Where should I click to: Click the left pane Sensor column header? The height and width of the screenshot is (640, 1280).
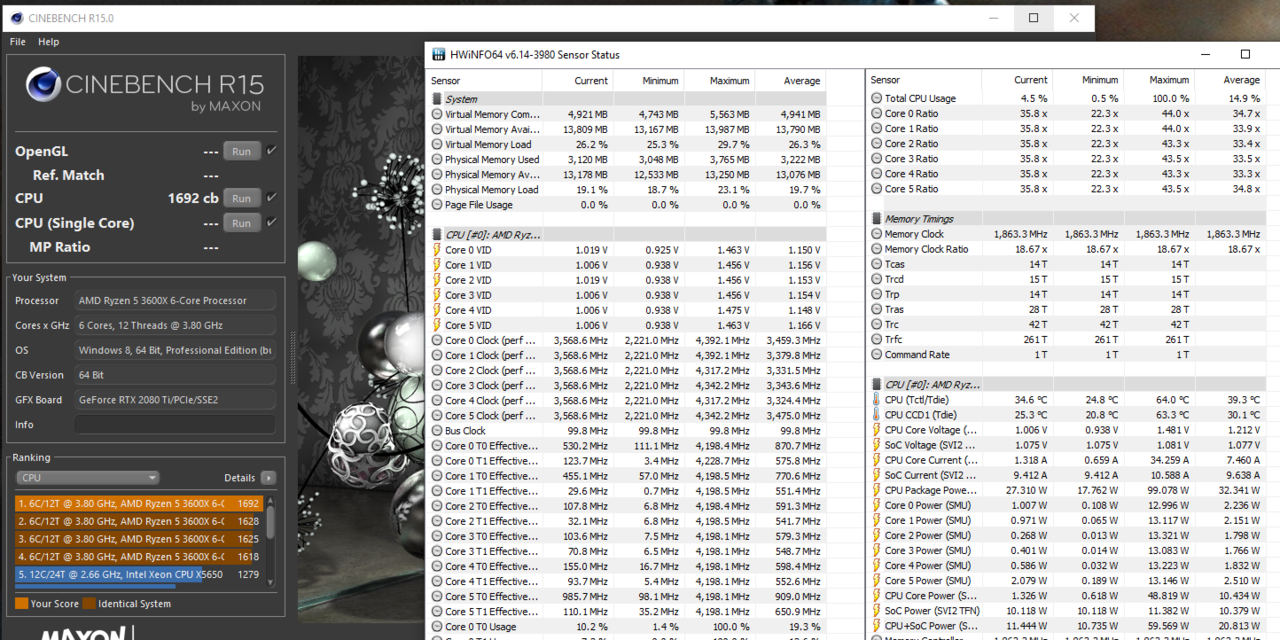(485, 80)
